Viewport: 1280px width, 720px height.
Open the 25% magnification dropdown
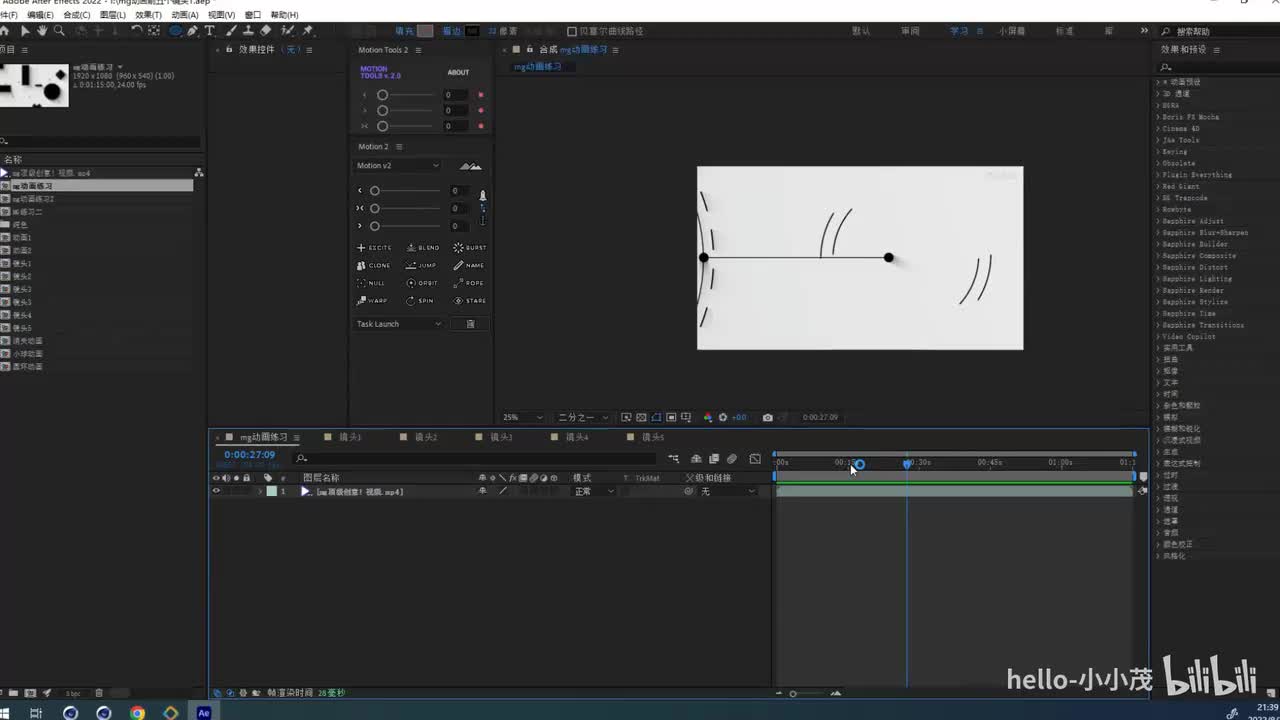[x=522, y=417]
